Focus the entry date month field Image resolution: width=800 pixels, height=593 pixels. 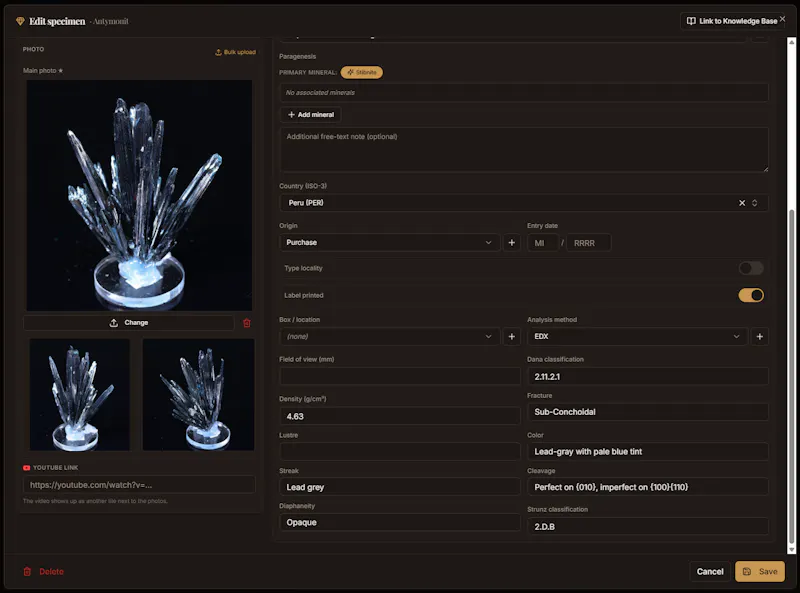click(x=542, y=243)
